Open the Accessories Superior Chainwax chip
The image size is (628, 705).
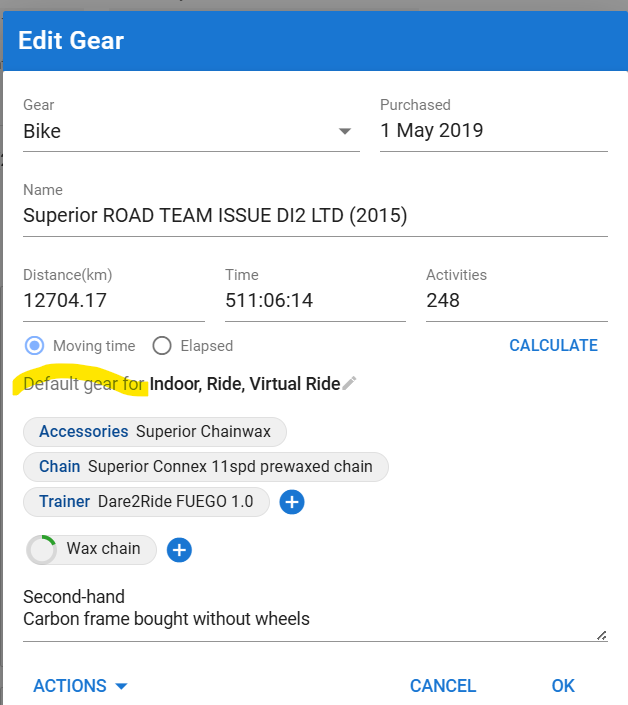pos(155,432)
